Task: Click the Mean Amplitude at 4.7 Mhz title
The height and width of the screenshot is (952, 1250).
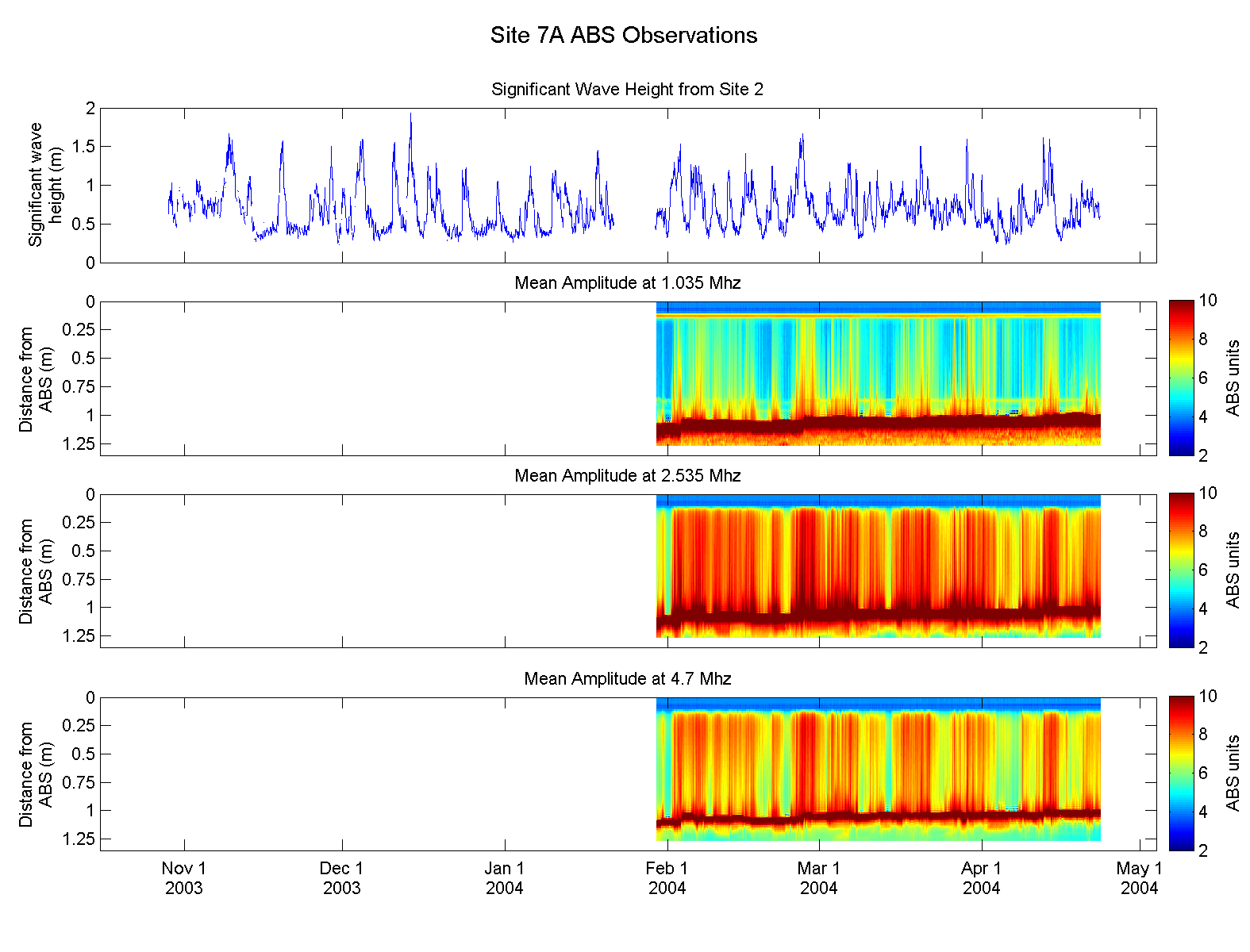Action: tap(627, 679)
